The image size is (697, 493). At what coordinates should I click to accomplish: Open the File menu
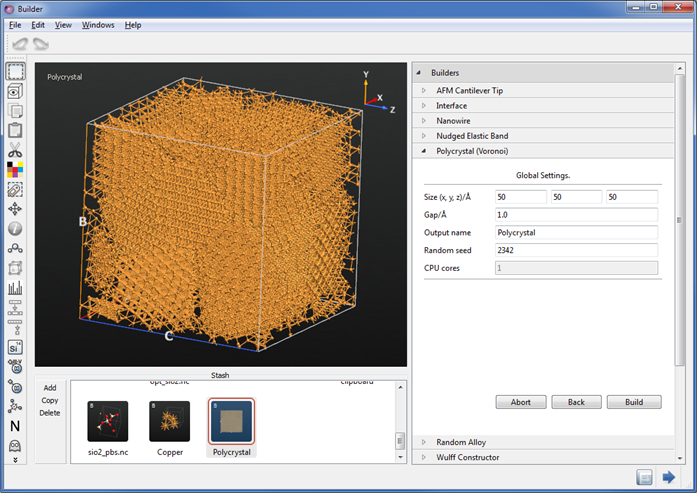pos(15,25)
